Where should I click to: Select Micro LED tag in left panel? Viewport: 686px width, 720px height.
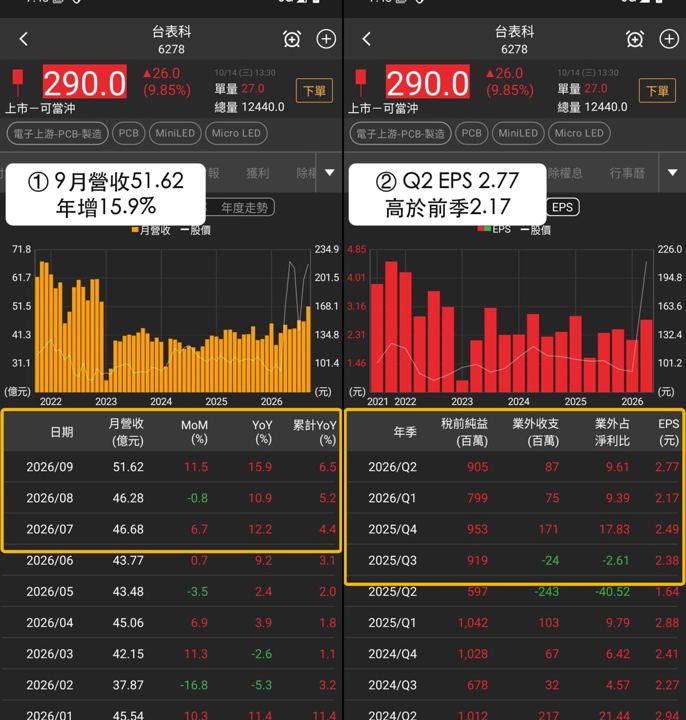(236, 134)
